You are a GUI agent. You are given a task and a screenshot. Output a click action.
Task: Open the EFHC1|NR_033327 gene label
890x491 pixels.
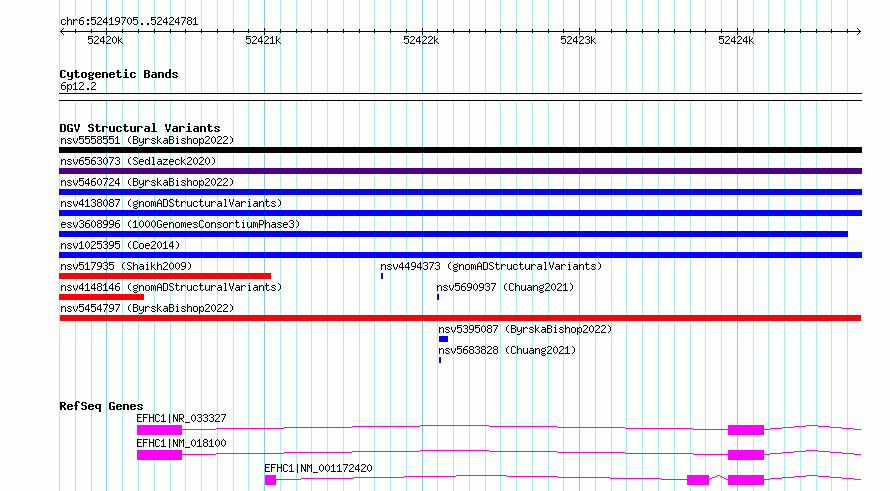[x=181, y=418]
